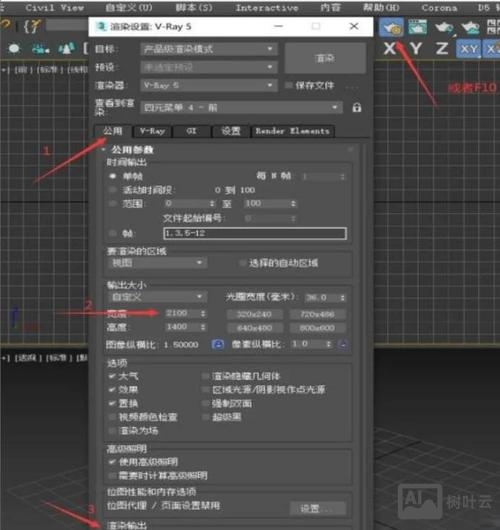Open the Rendered Frame Window icon
Viewport: 500px width, 530px height.
[x=417, y=27]
